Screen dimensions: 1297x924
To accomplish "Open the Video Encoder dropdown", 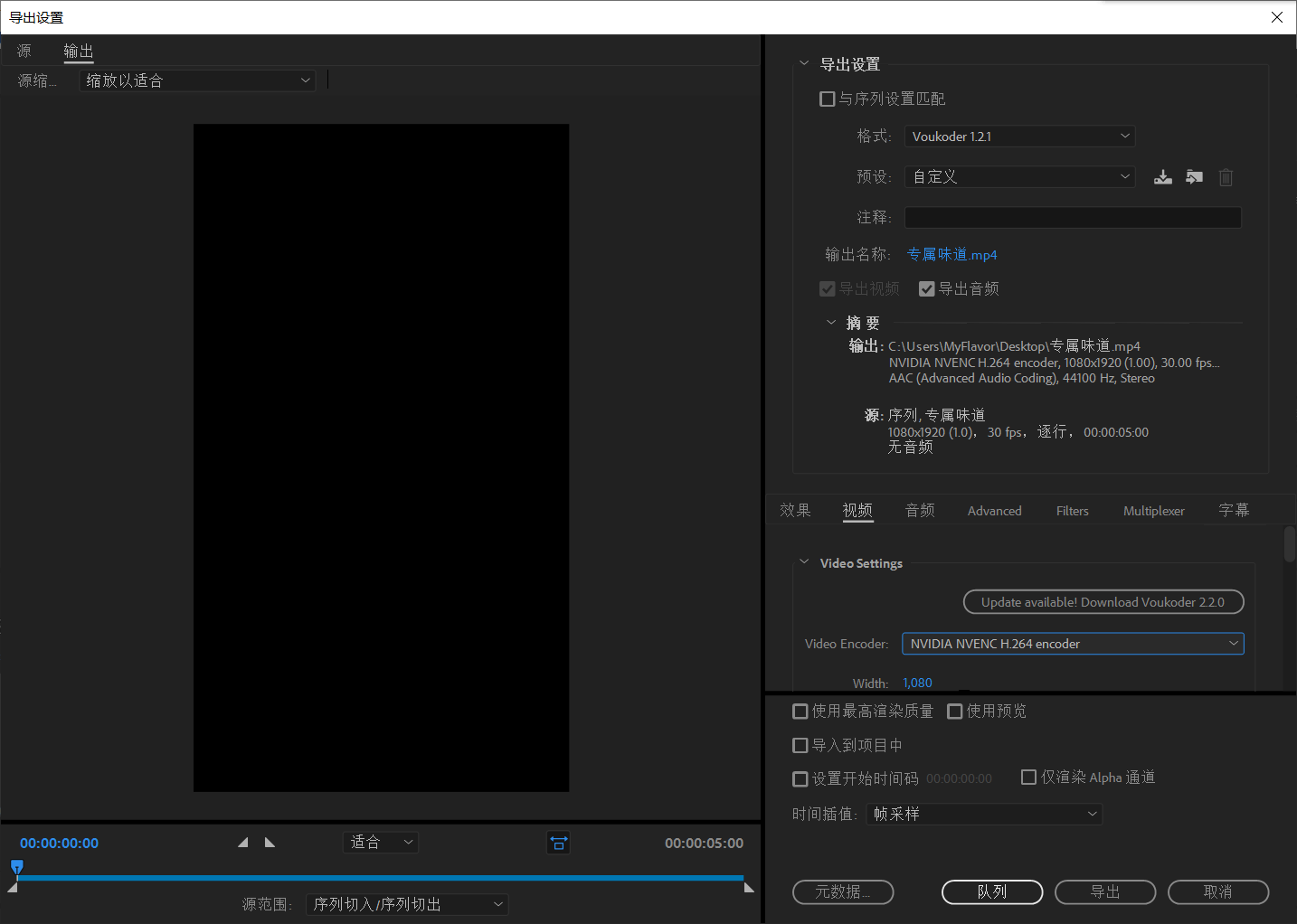I will click(x=1073, y=644).
